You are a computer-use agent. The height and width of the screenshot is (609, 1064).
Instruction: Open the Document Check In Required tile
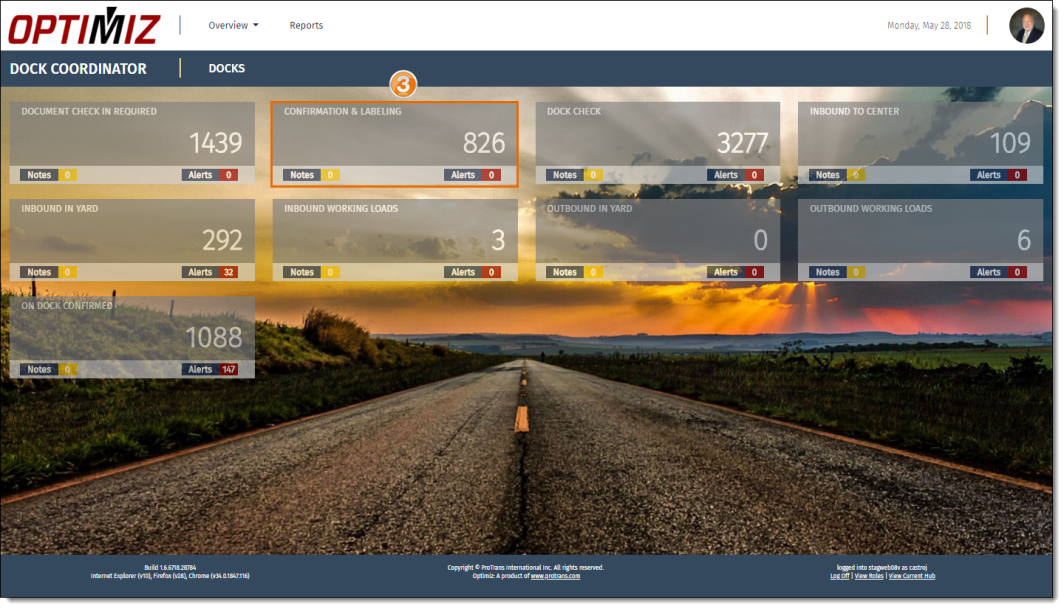(132, 135)
